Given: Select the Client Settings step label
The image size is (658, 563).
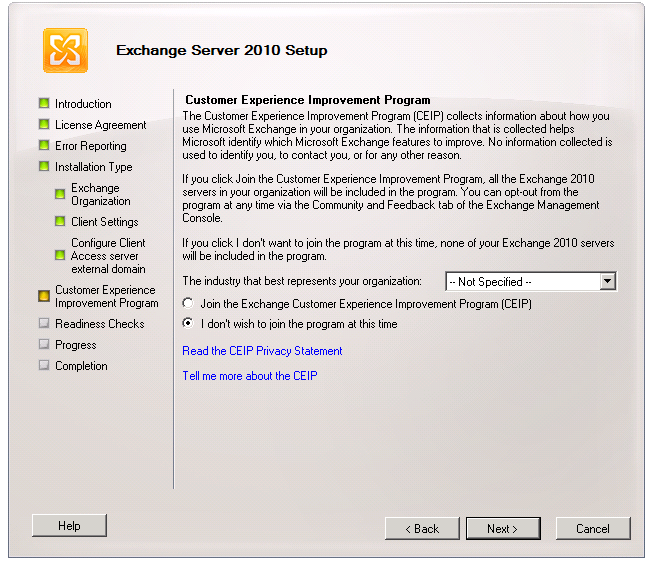Looking at the screenshot, I should click(104, 222).
